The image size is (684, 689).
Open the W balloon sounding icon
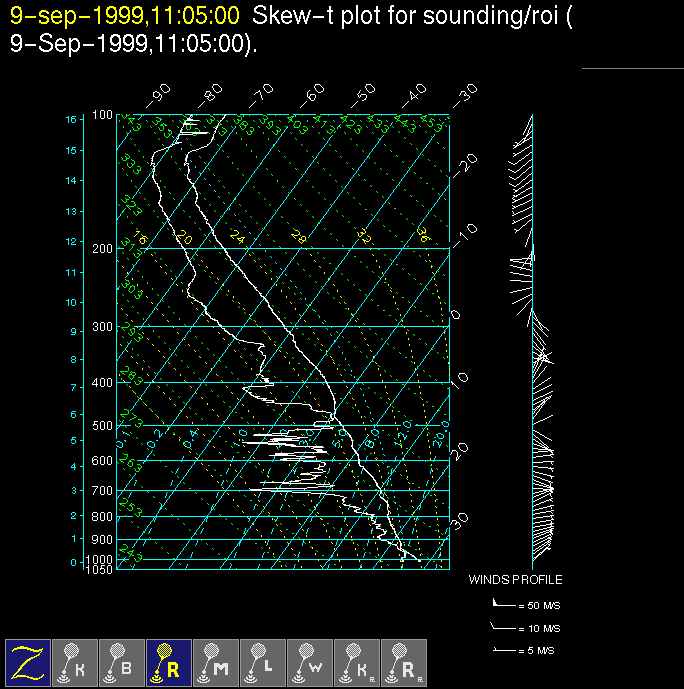310,662
